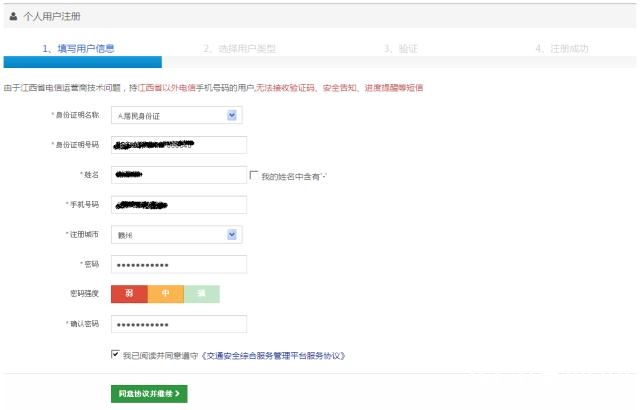
Task: Click the red 弱 password strength block
Action: click(x=129, y=294)
